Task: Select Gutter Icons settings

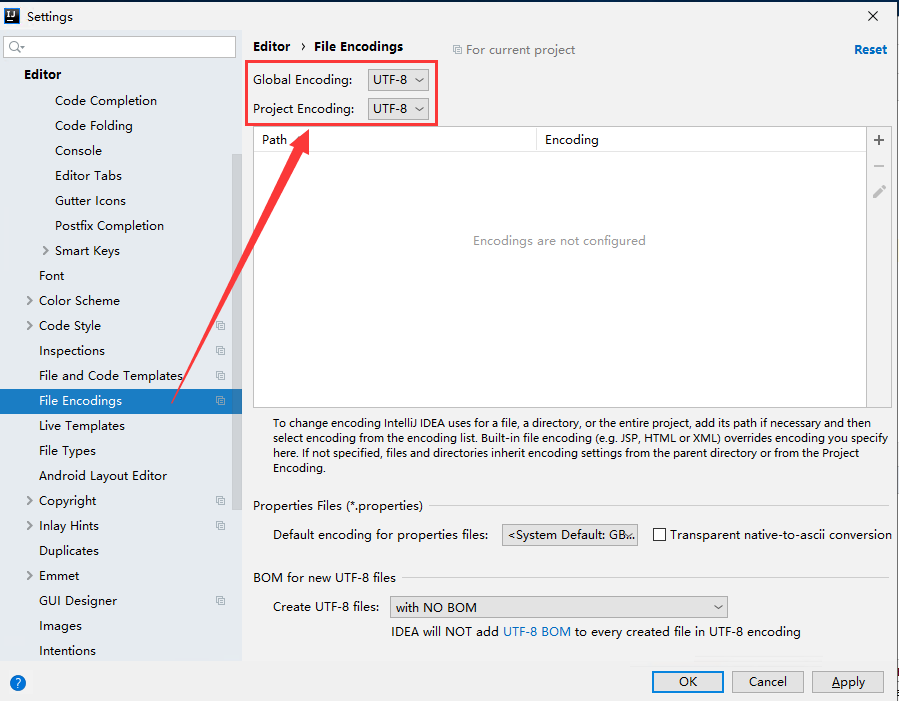Action: click(90, 201)
